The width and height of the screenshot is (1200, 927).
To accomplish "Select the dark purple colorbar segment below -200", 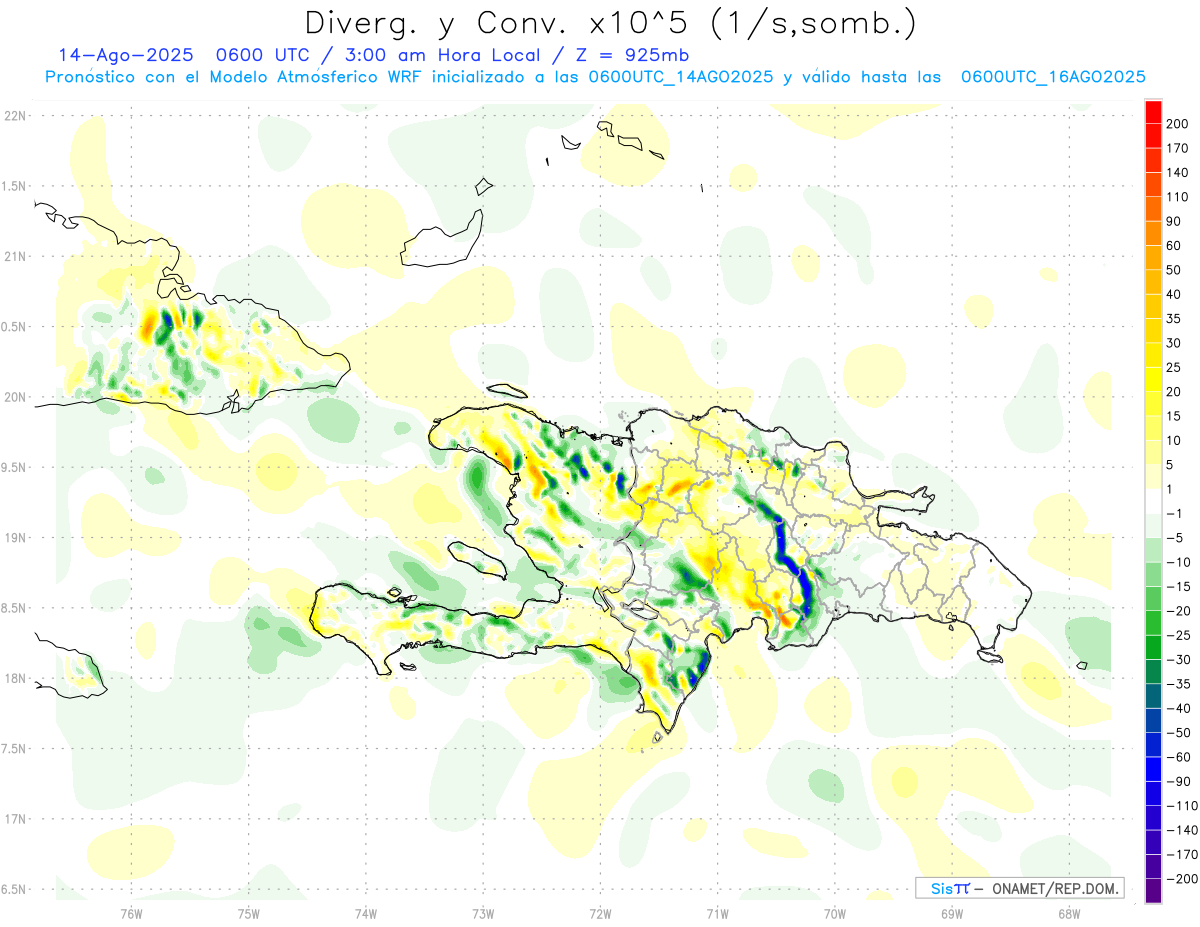I will click(1153, 890).
